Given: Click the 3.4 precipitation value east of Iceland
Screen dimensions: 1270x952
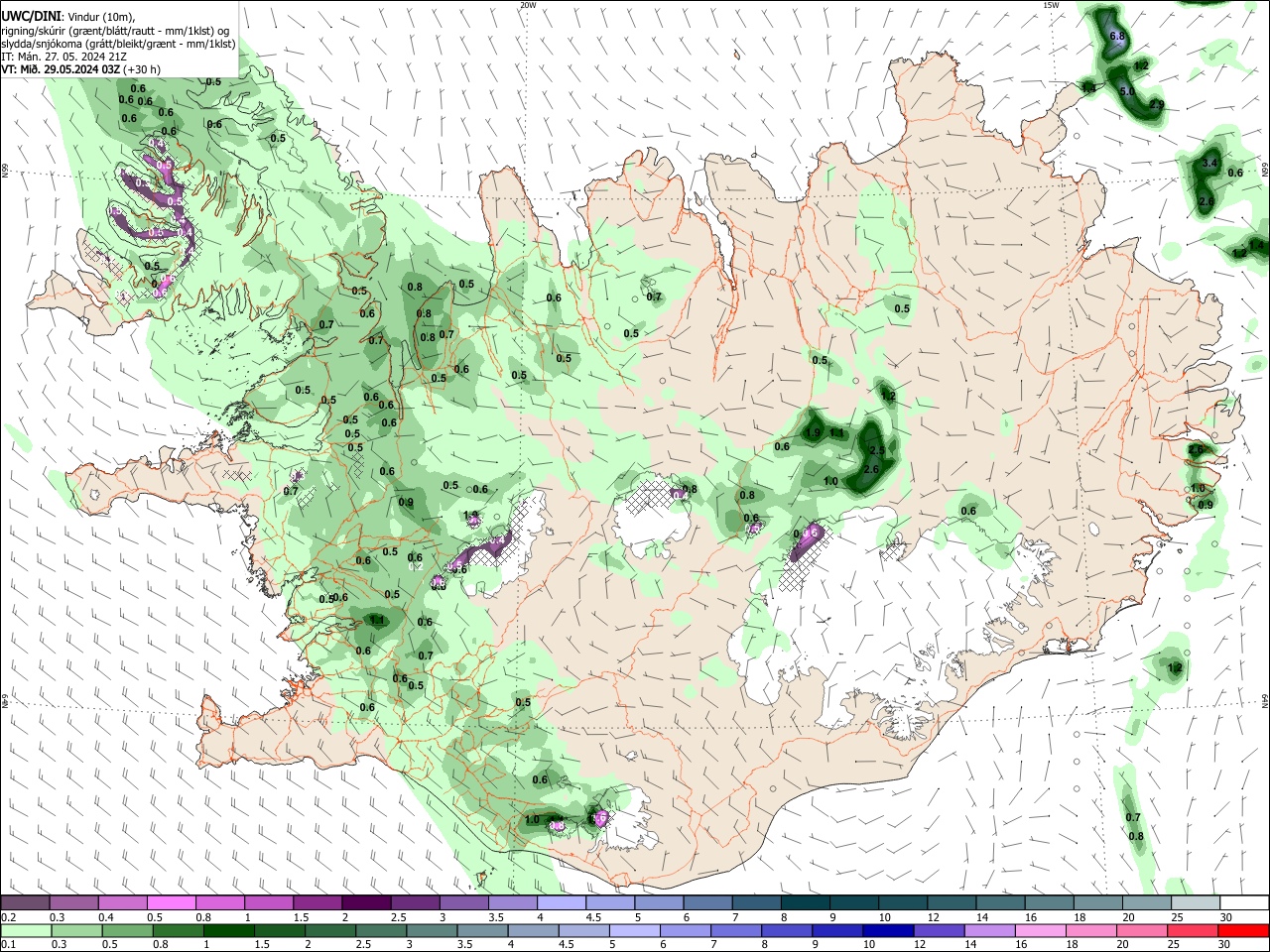Looking at the screenshot, I should [1208, 163].
